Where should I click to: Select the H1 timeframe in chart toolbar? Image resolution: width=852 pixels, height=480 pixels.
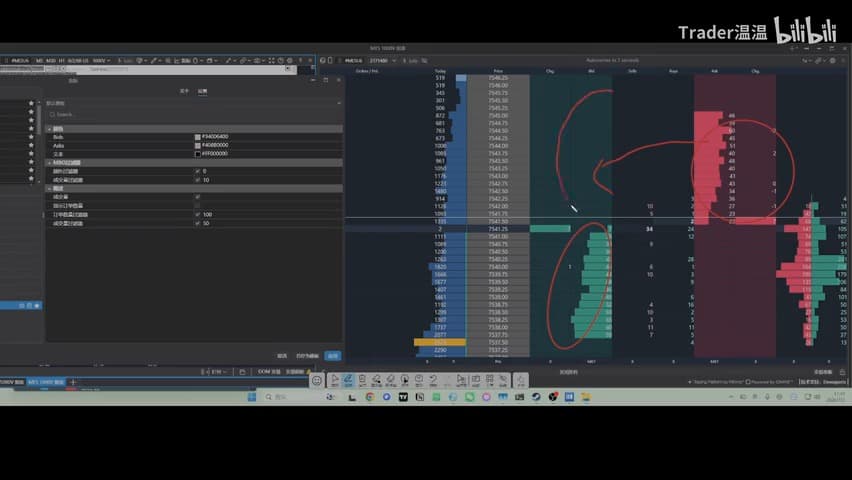click(x=61, y=60)
